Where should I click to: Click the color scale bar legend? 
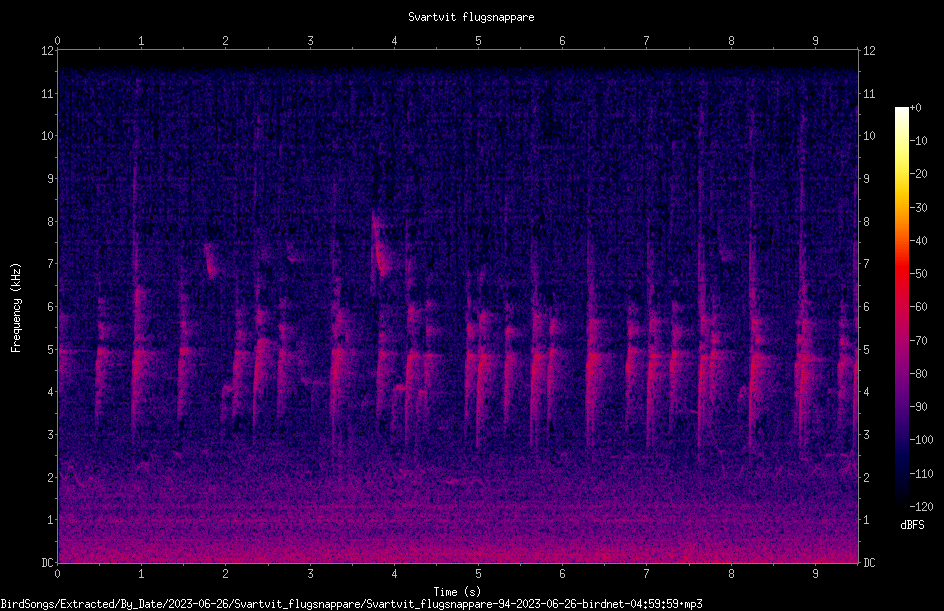(901, 307)
